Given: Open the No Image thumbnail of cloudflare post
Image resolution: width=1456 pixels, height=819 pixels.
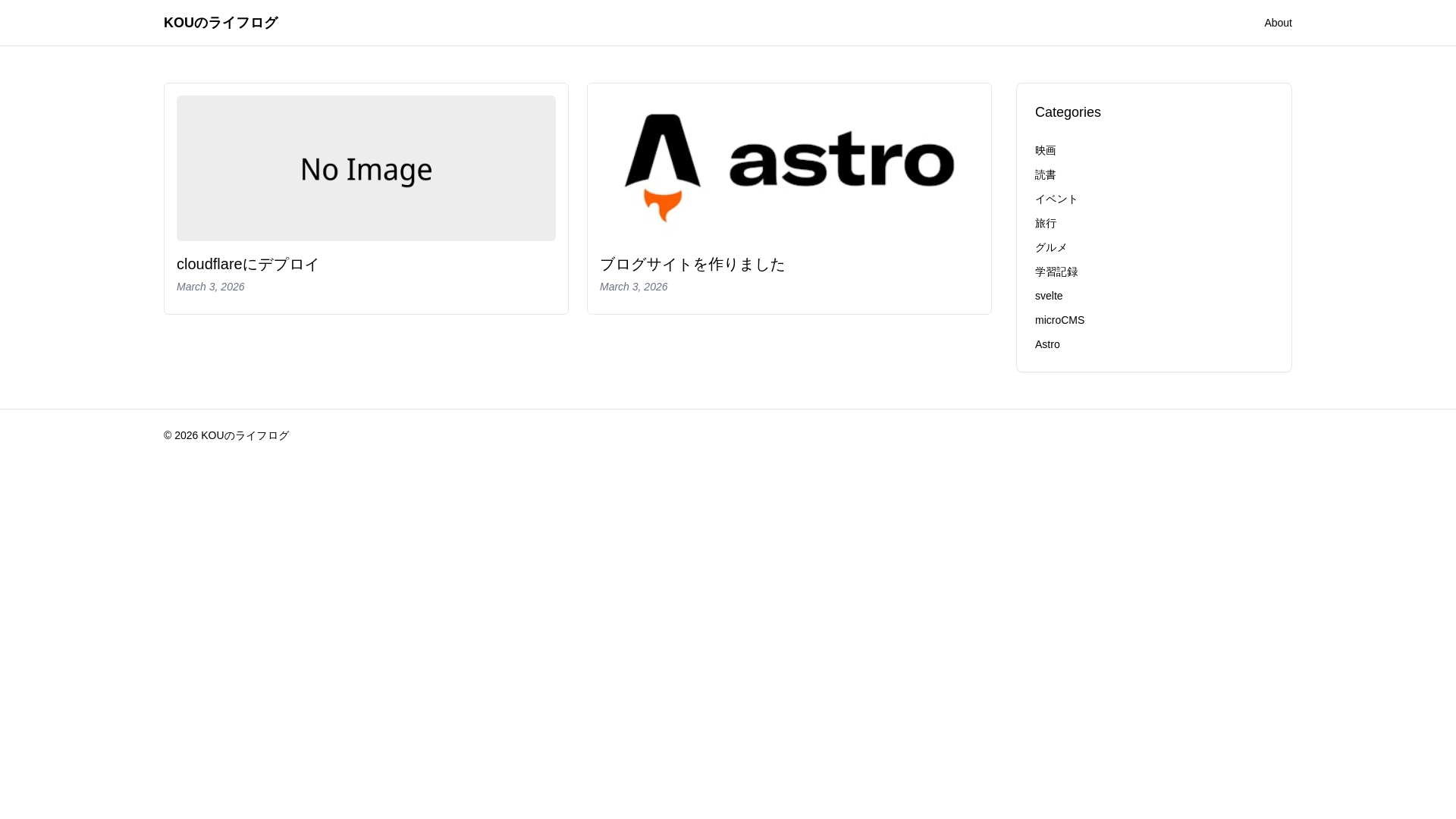Looking at the screenshot, I should (366, 168).
